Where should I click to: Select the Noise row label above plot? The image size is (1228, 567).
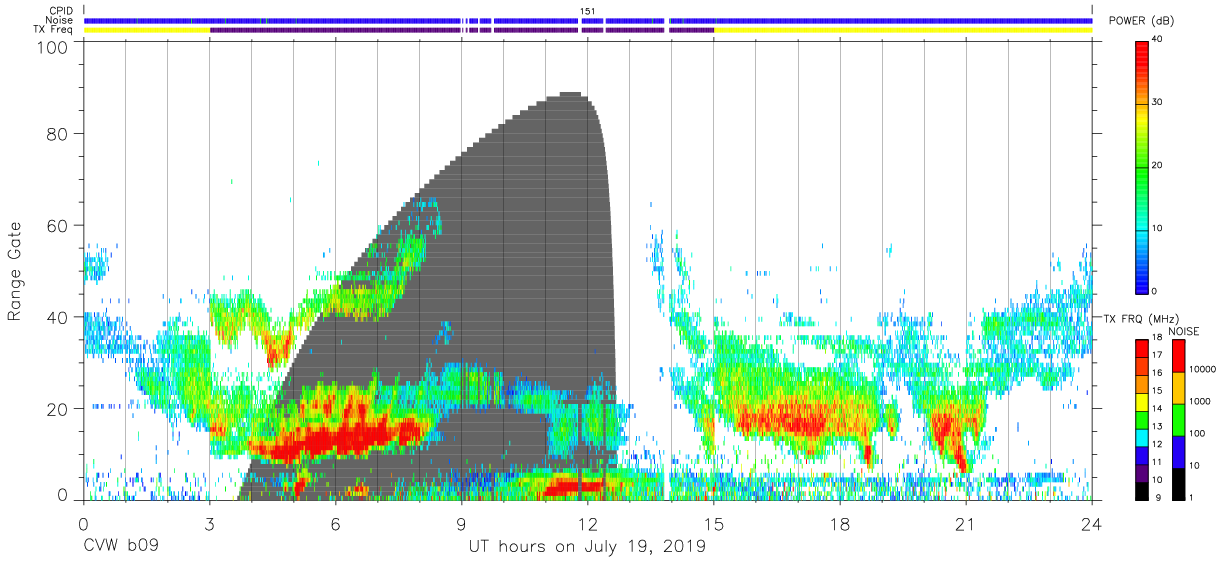pos(57,20)
